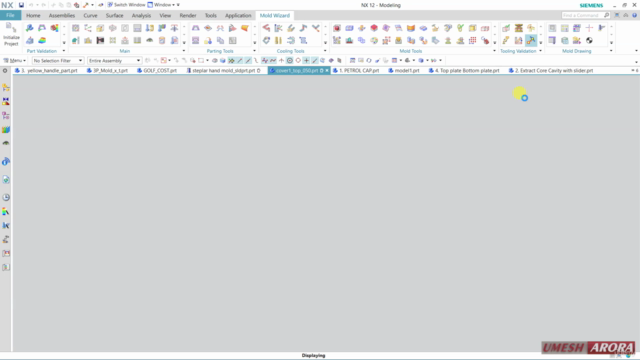The image size is (640, 360).
Task: Click the rainbow gradient icon in Part Validation
Action: point(42,40)
